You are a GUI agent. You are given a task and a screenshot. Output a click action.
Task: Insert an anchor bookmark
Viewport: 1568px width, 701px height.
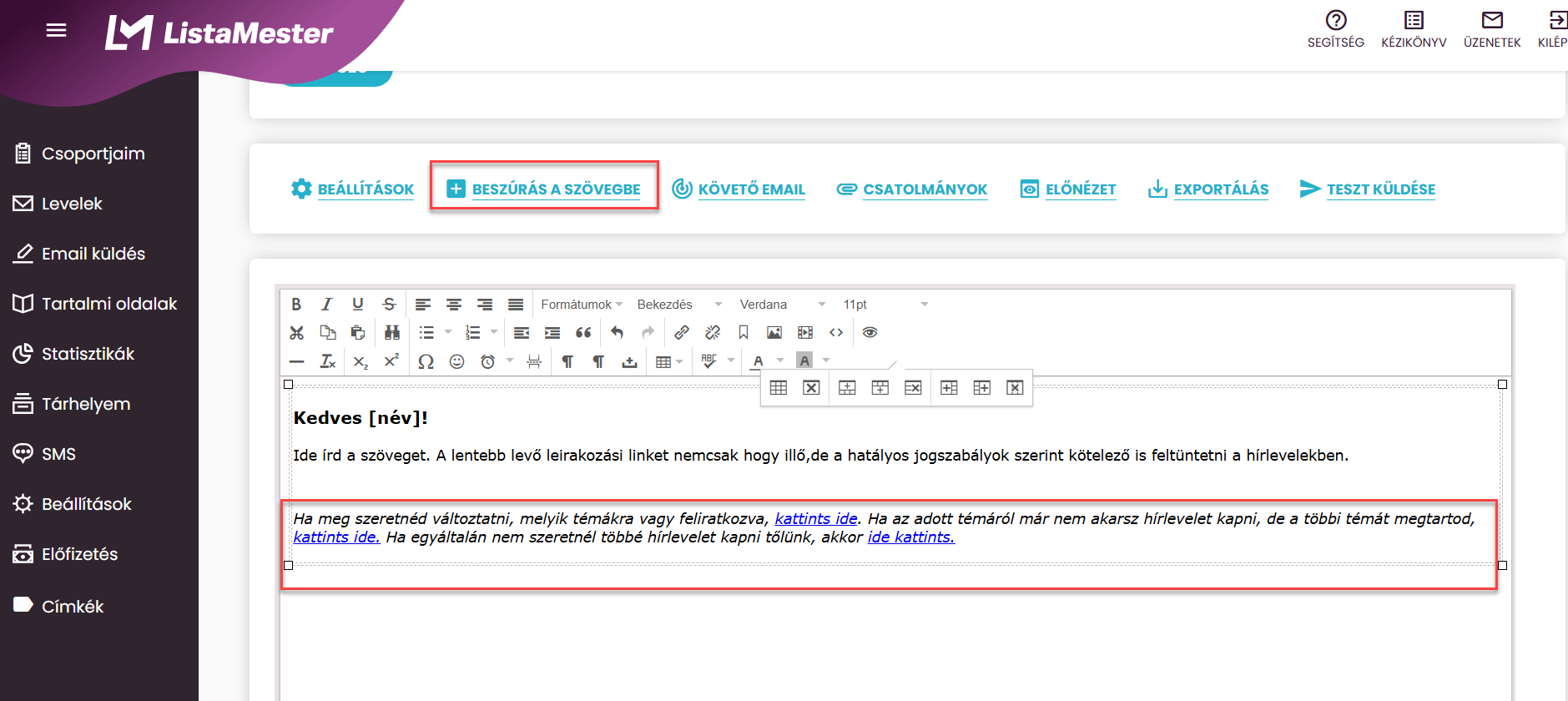(744, 333)
